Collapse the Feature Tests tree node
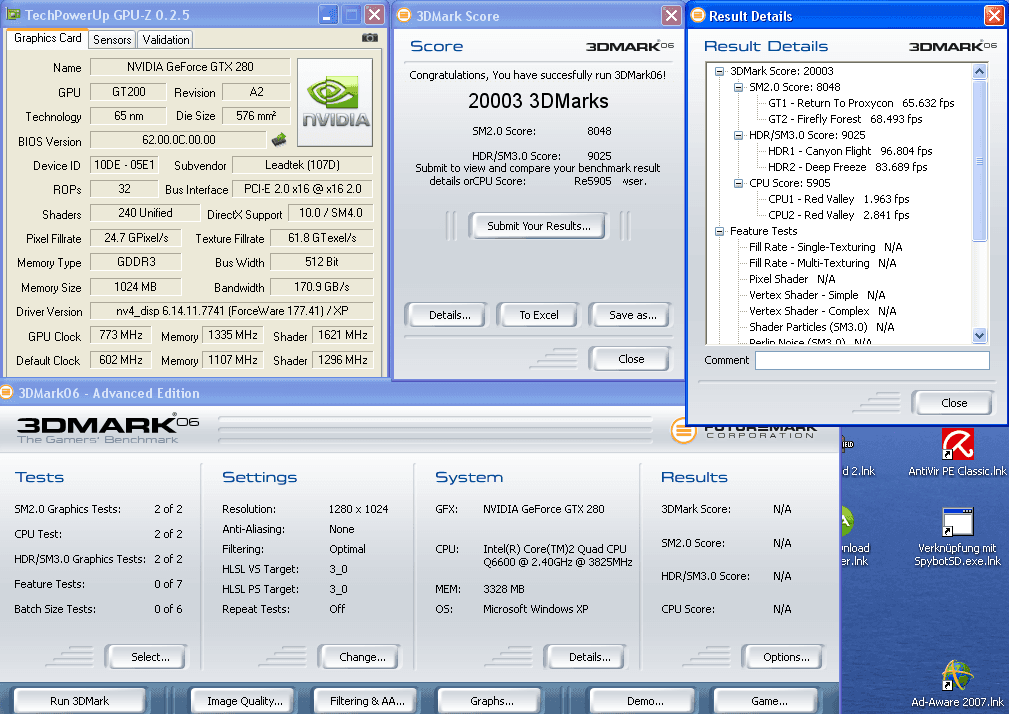The width and height of the screenshot is (1009, 714). point(719,232)
